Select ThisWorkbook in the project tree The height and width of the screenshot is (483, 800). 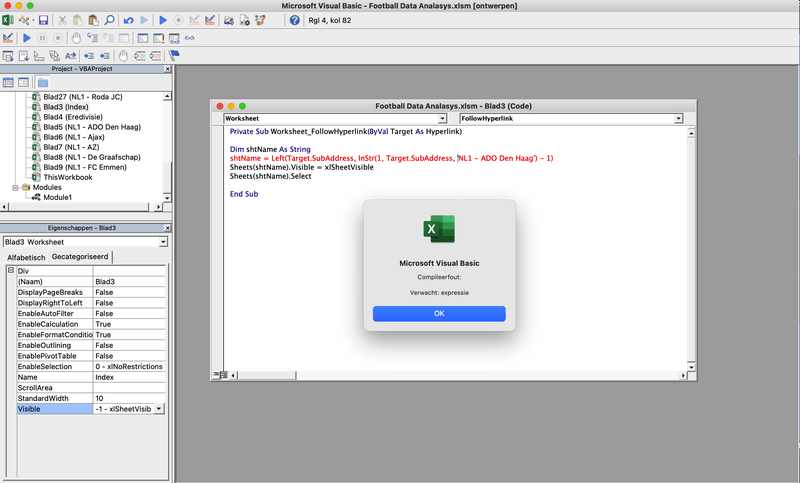point(68,177)
